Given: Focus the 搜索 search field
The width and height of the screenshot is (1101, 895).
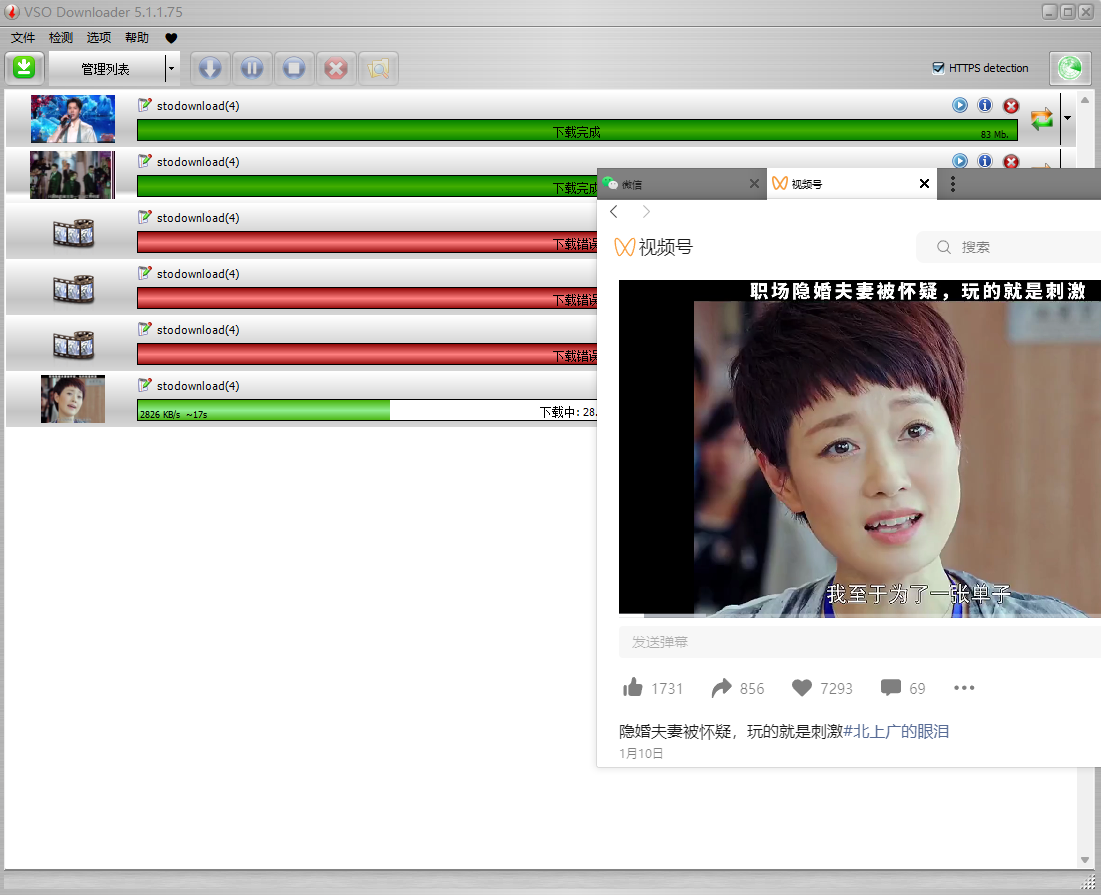Looking at the screenshot, I should click(1008, 247).
